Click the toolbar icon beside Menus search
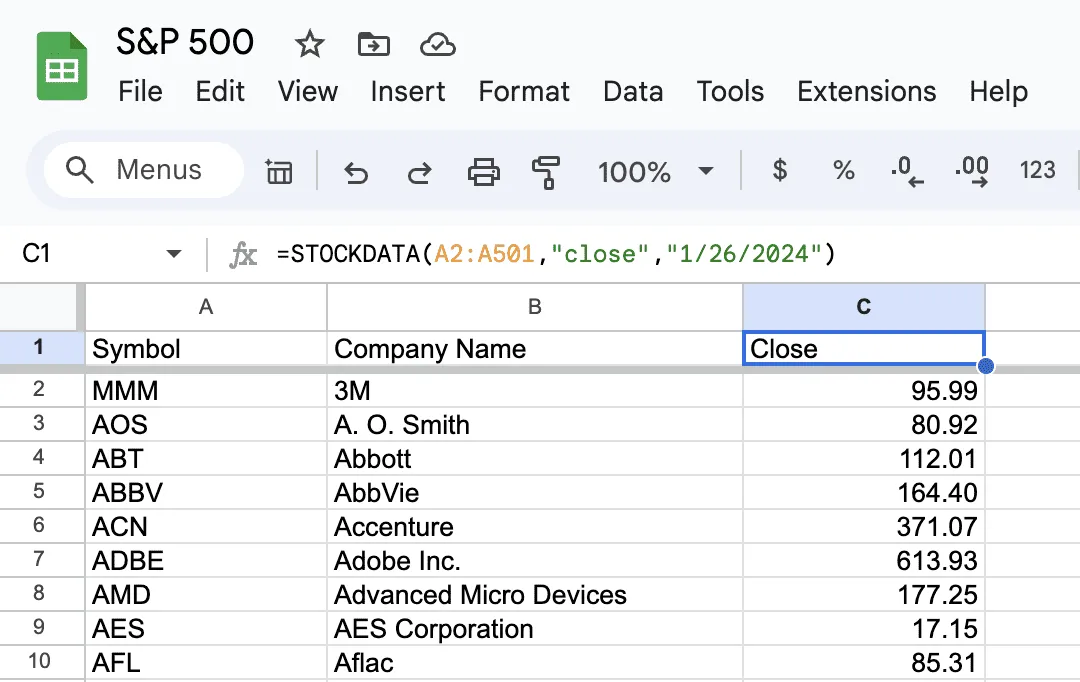This screenshot has height=682, width=1080. click(x=279, y=171)
